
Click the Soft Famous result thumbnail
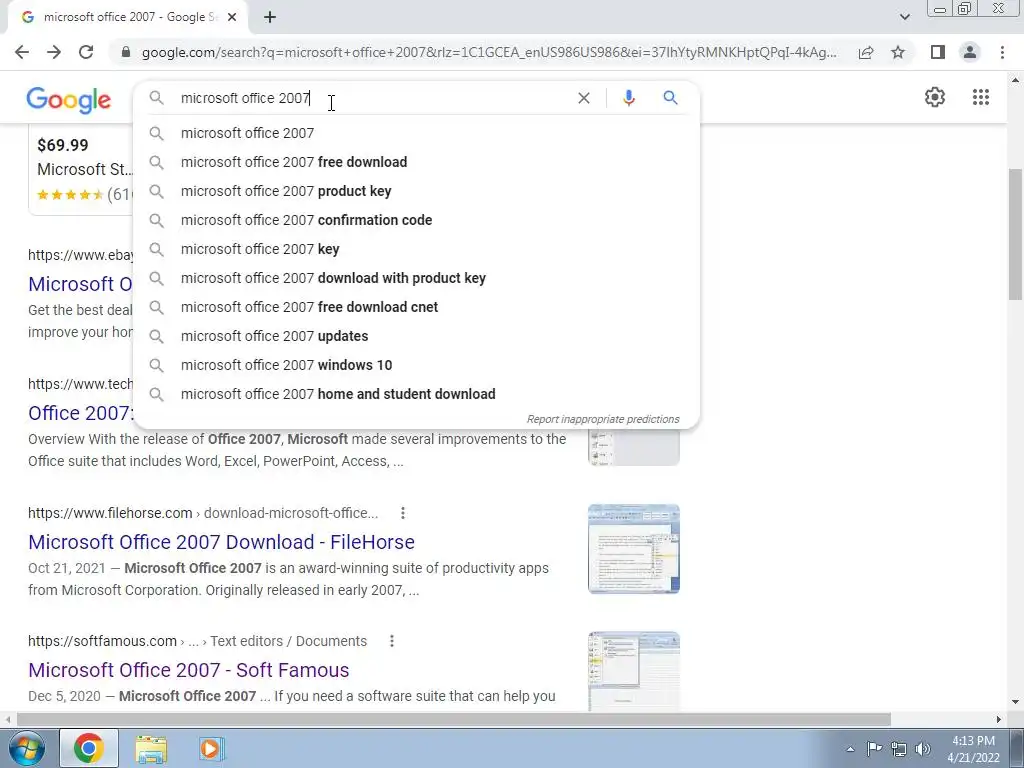(x=633, y=671)
